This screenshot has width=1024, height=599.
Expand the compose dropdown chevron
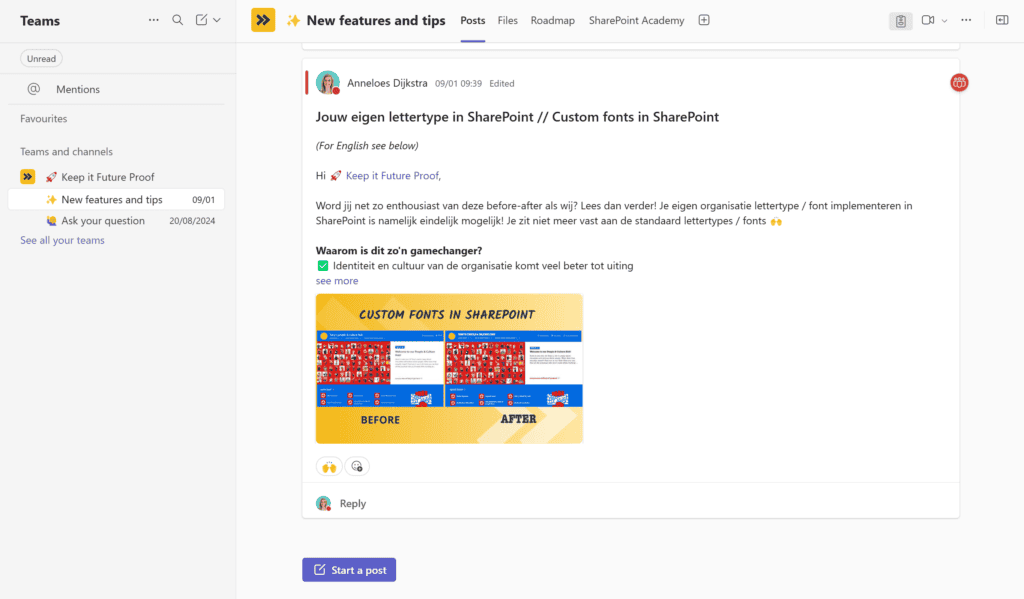217,20
